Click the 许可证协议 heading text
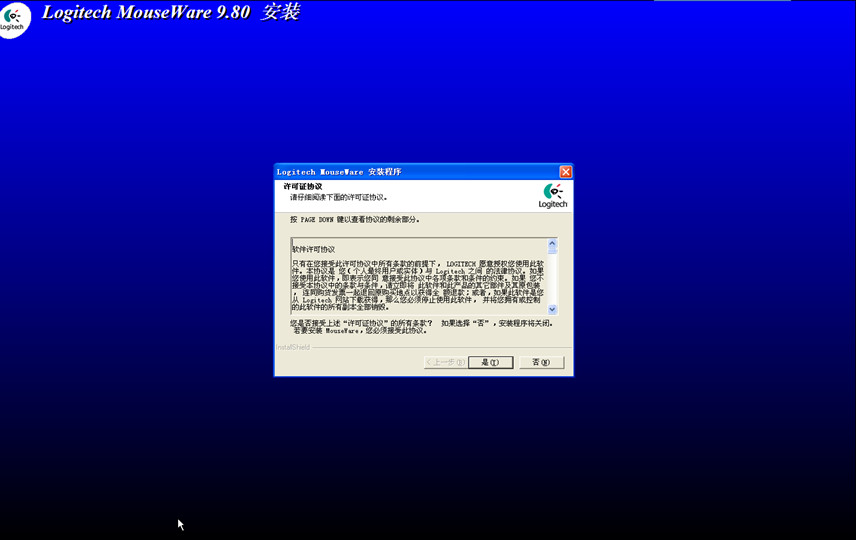This screenshot has width=856, height=540. coord(302,187)
